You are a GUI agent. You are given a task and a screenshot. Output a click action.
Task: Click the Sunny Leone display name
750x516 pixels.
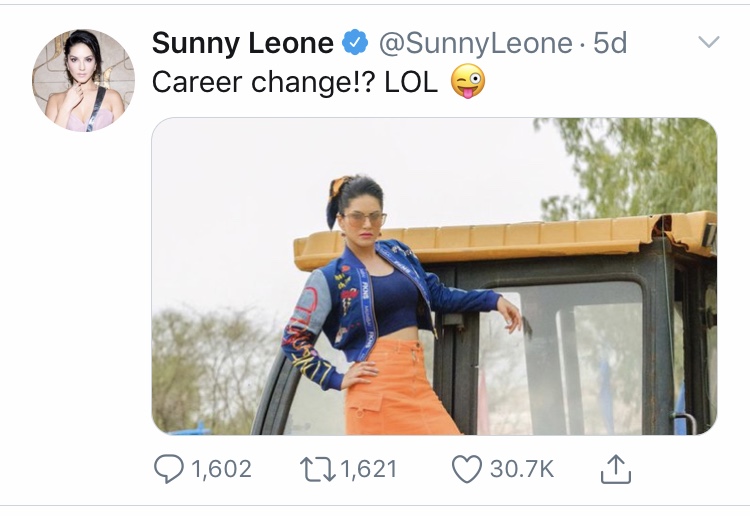tap(243, 43)
